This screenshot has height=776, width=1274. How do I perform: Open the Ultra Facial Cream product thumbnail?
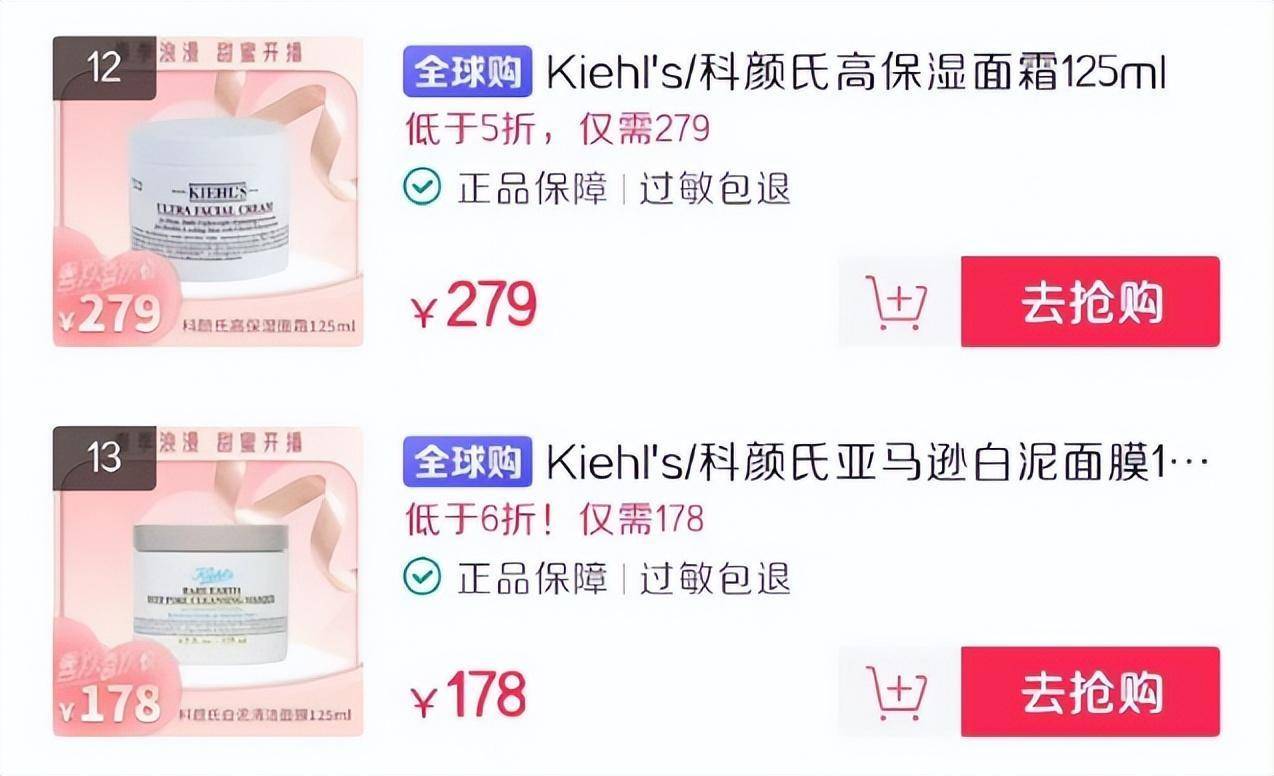coord(208,192)
